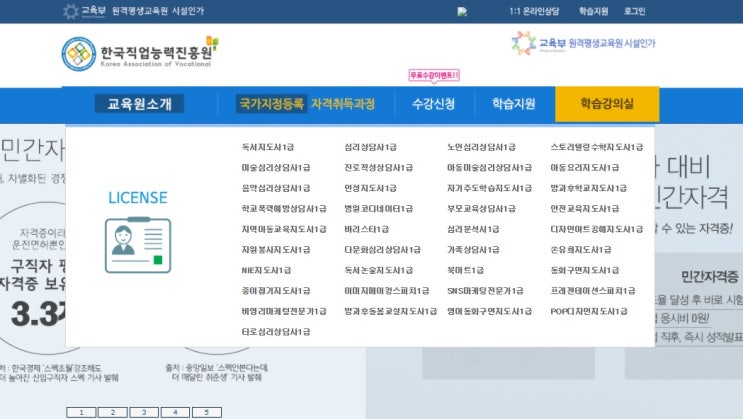The width and height of the screenshot is (743, 419).
Task: Select 방과후학교지도사1급
Action: (x=589, y=188)
